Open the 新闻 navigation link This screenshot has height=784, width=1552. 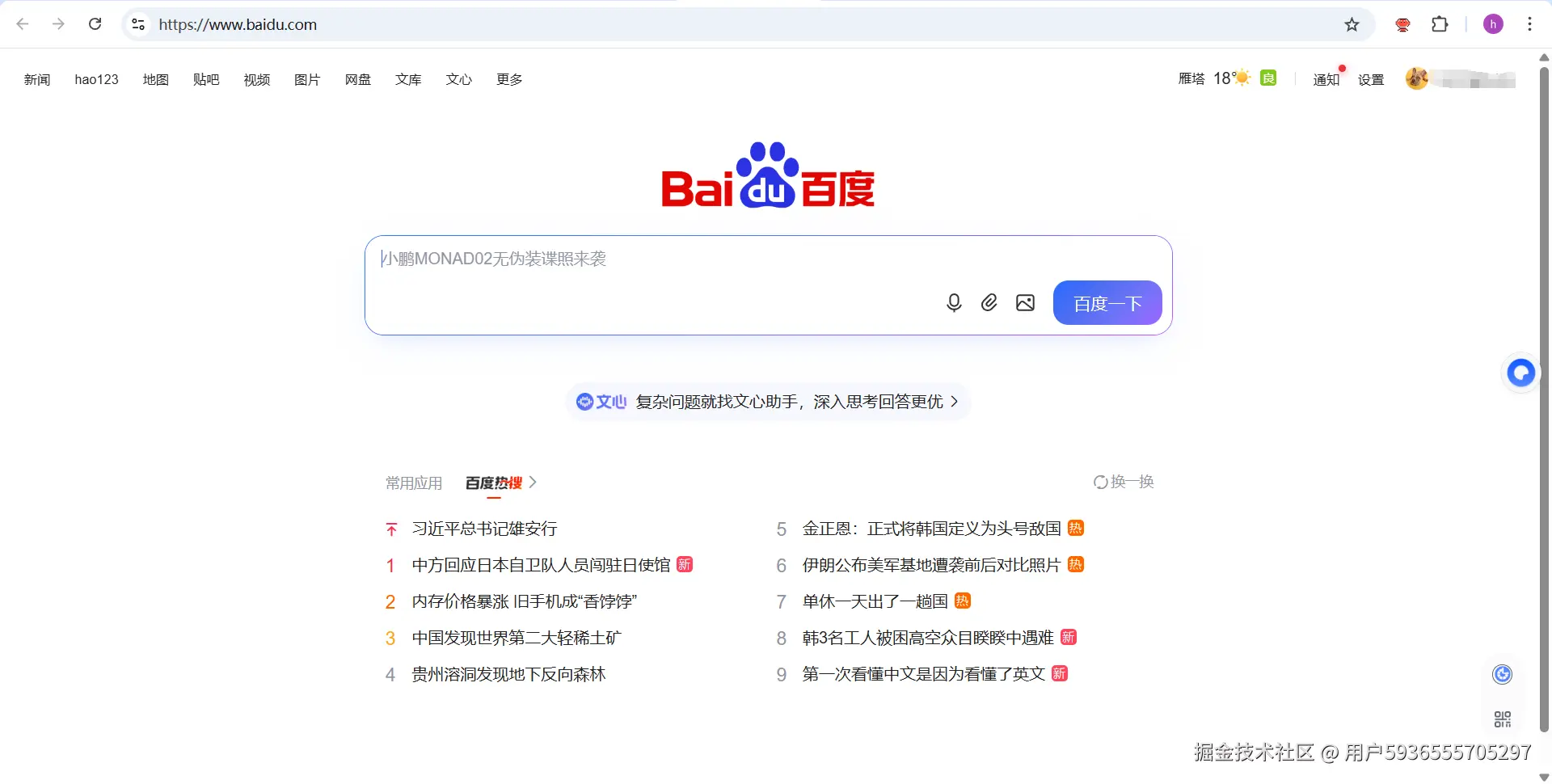tap(37, 79)
